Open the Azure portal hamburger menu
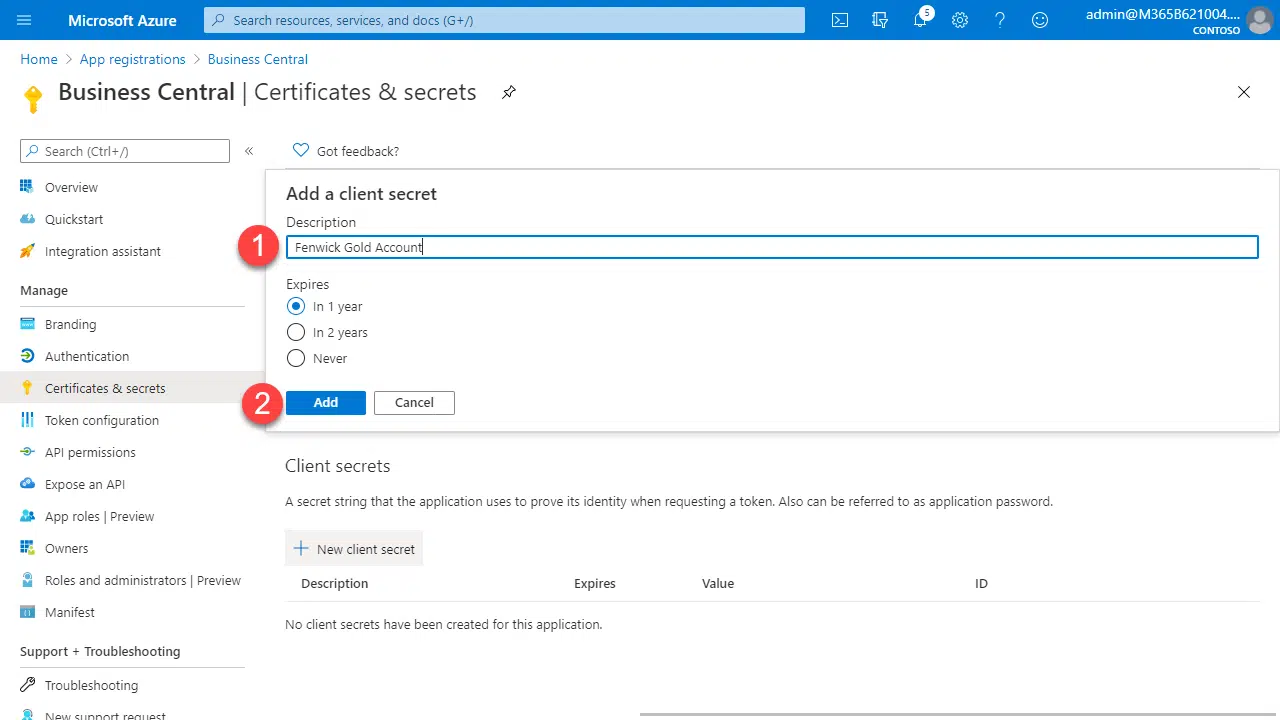The width and height of the screenshot is (1280, 720). (x=25, y=20)
